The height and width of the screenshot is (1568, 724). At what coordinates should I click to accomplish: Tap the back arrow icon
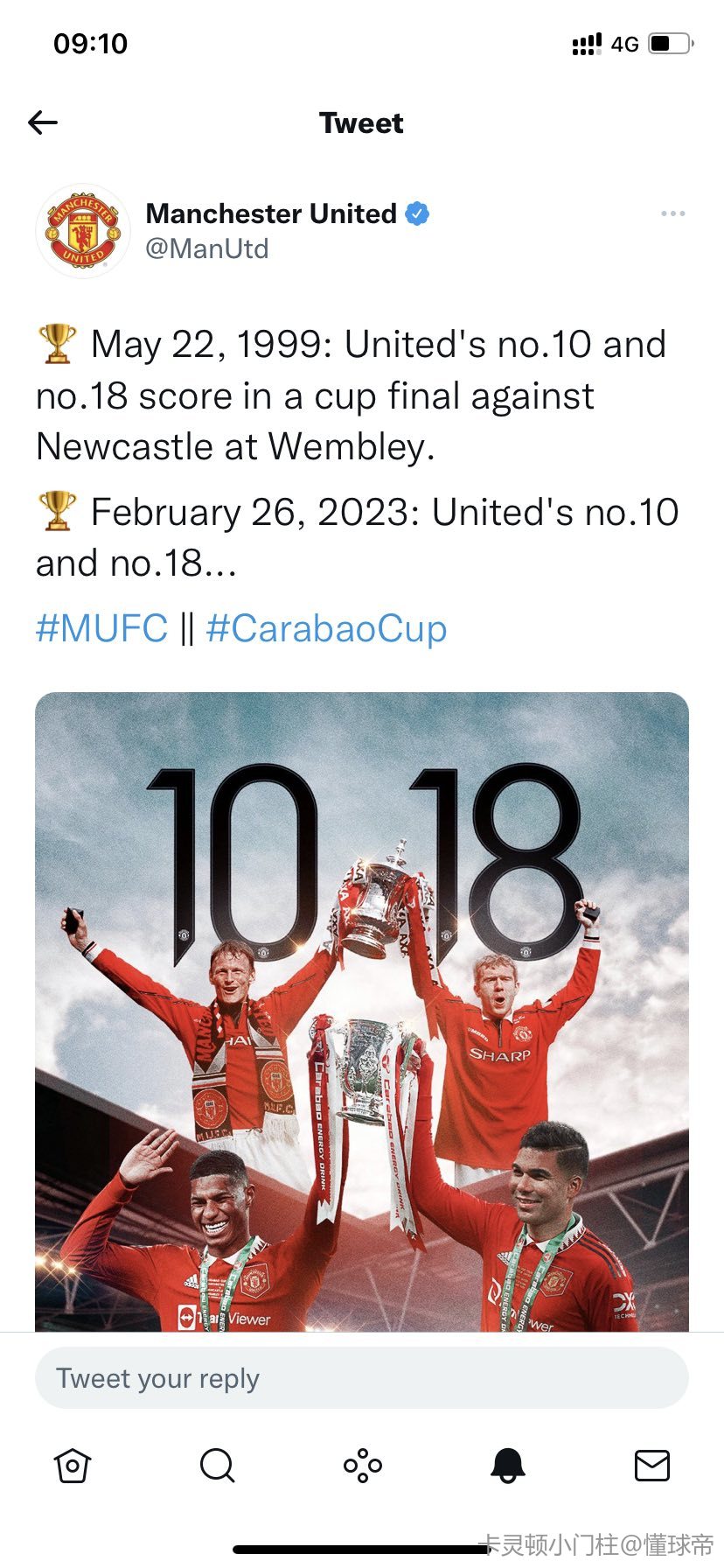(x=43, y=122)
